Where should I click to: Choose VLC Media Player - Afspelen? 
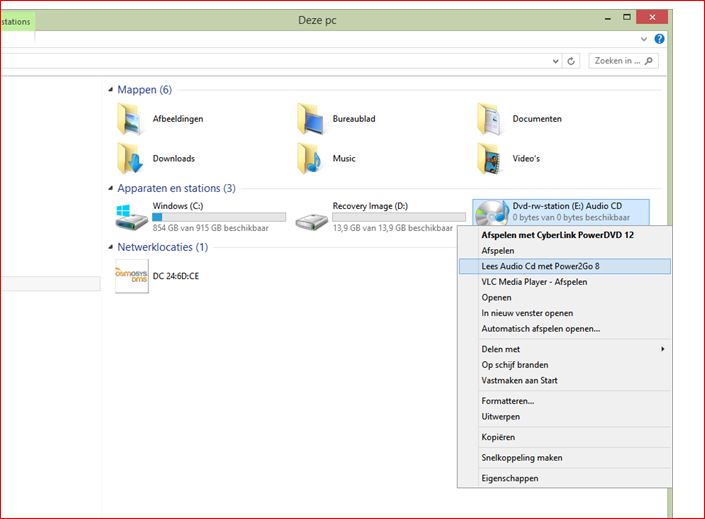(564, 282)
